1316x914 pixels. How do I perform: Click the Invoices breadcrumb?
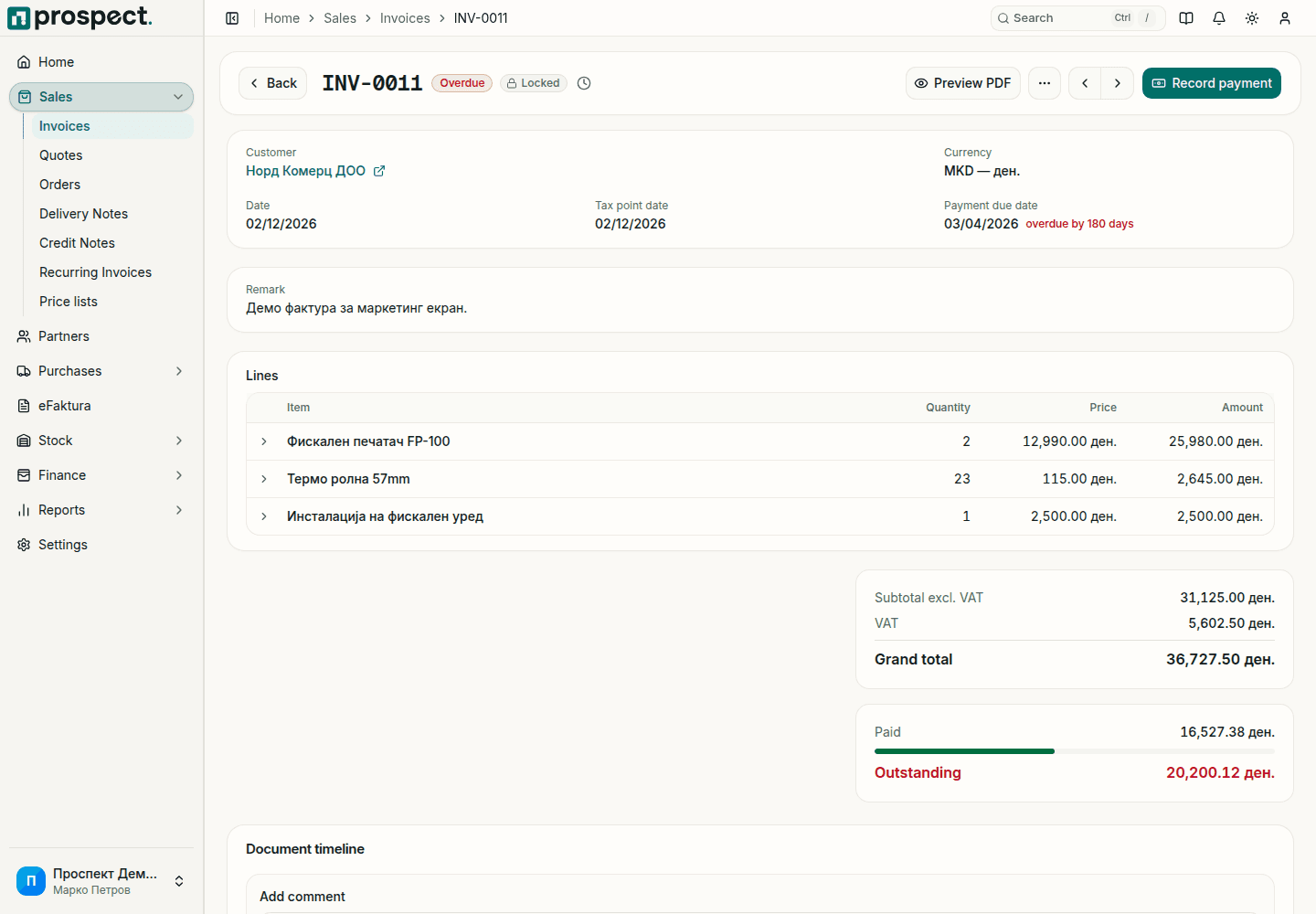click(405, 18)
